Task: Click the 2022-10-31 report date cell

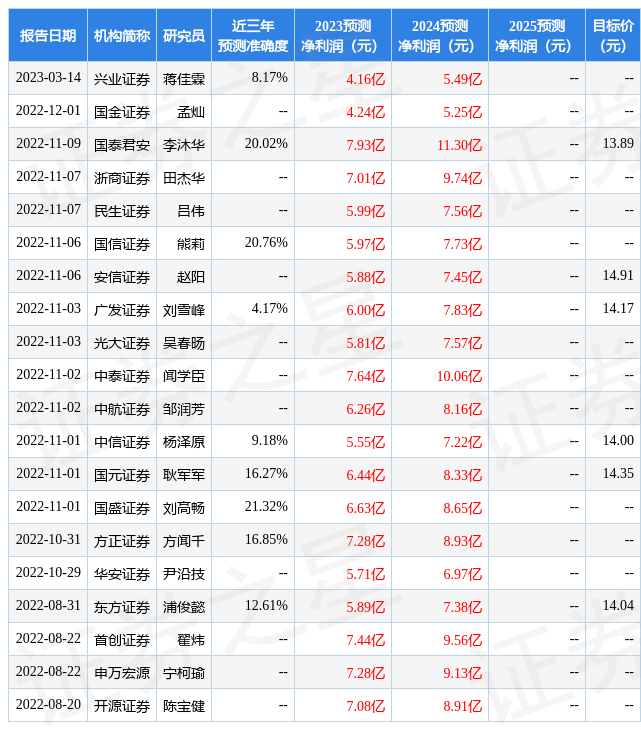Action: pyautogui.click(x=48, y=540)
